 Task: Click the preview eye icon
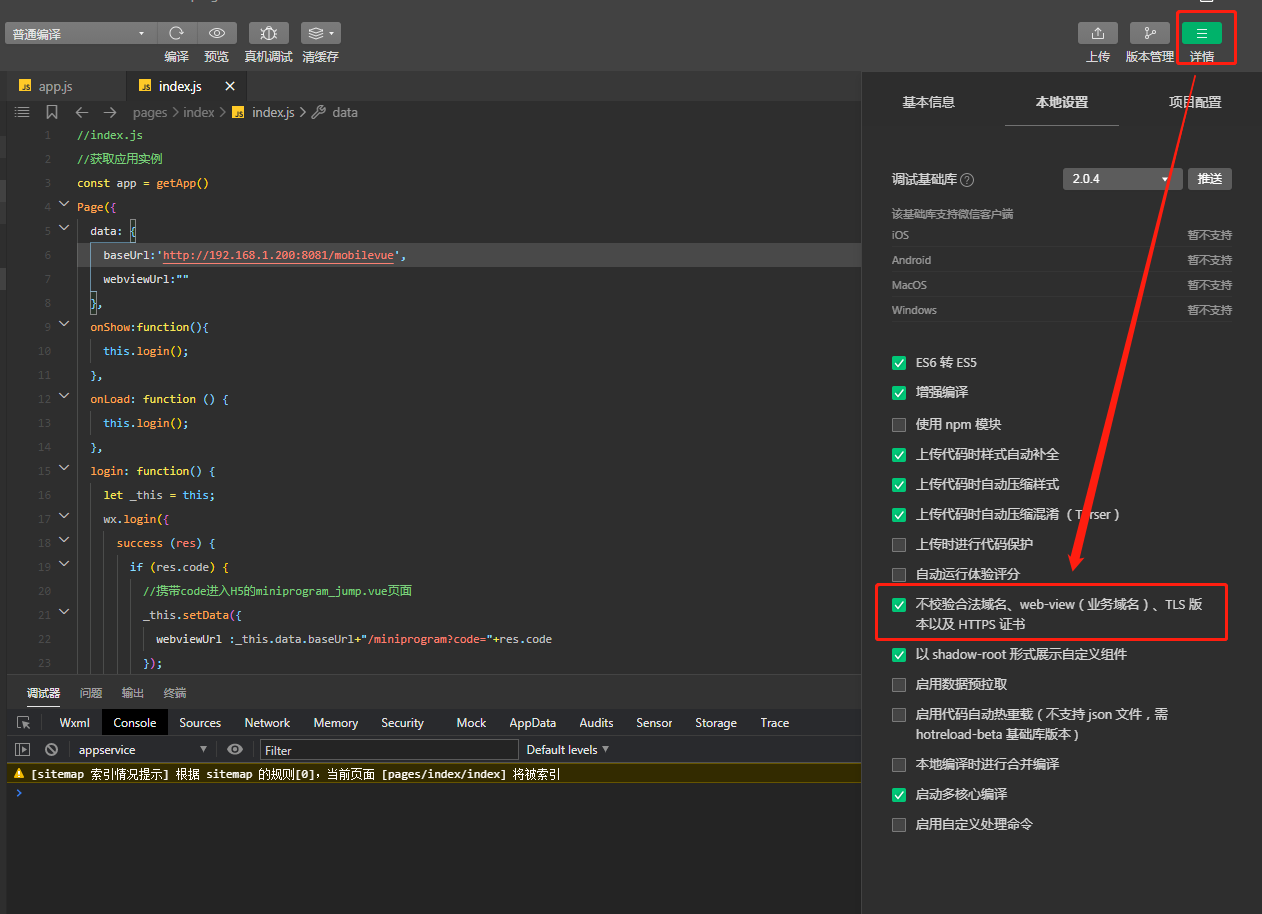pyautogui.click(x=217, y=33)
